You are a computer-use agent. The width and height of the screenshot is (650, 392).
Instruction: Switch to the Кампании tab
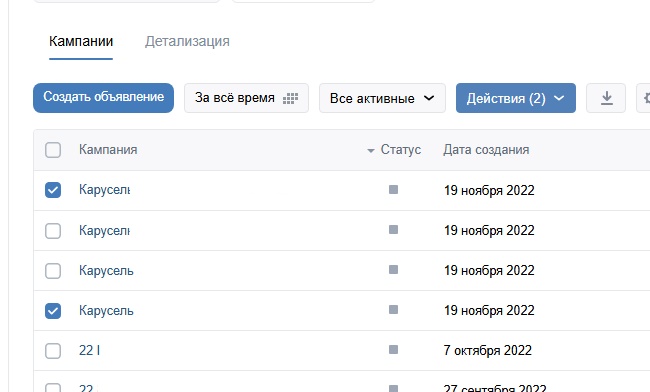(x=81, y=41)
